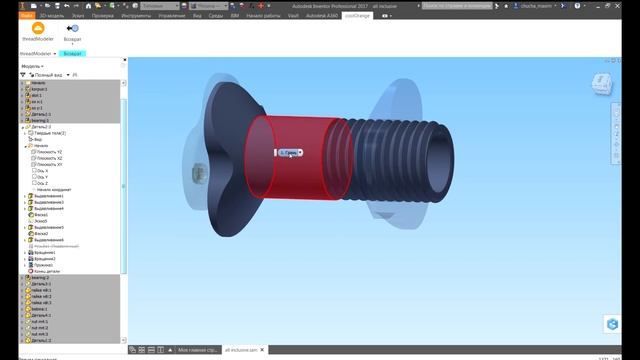Click the red plus icon in top toolbar

[x=261, y=6]
